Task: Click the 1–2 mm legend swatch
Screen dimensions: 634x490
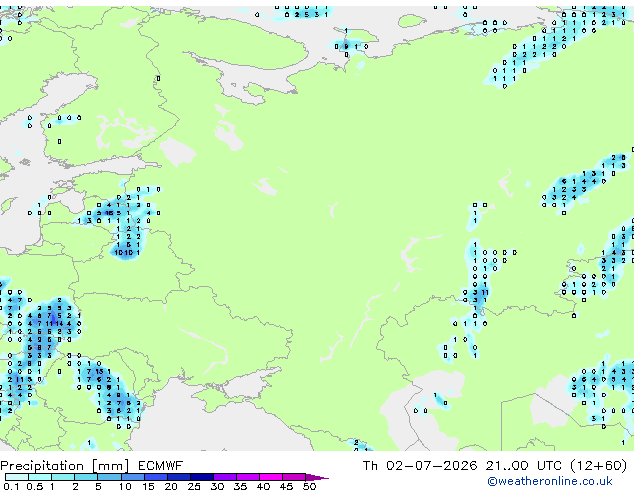Action: pos(63,477)
